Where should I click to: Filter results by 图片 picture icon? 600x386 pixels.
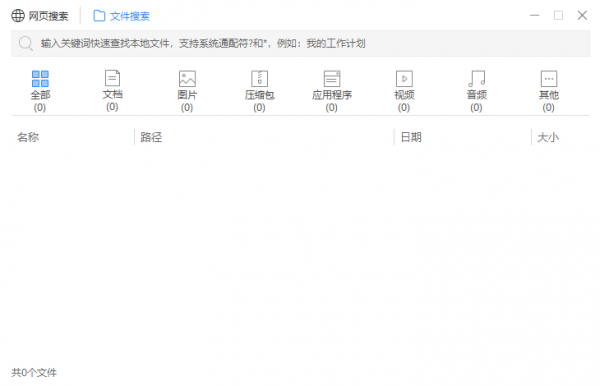click(x=188, y=79)
